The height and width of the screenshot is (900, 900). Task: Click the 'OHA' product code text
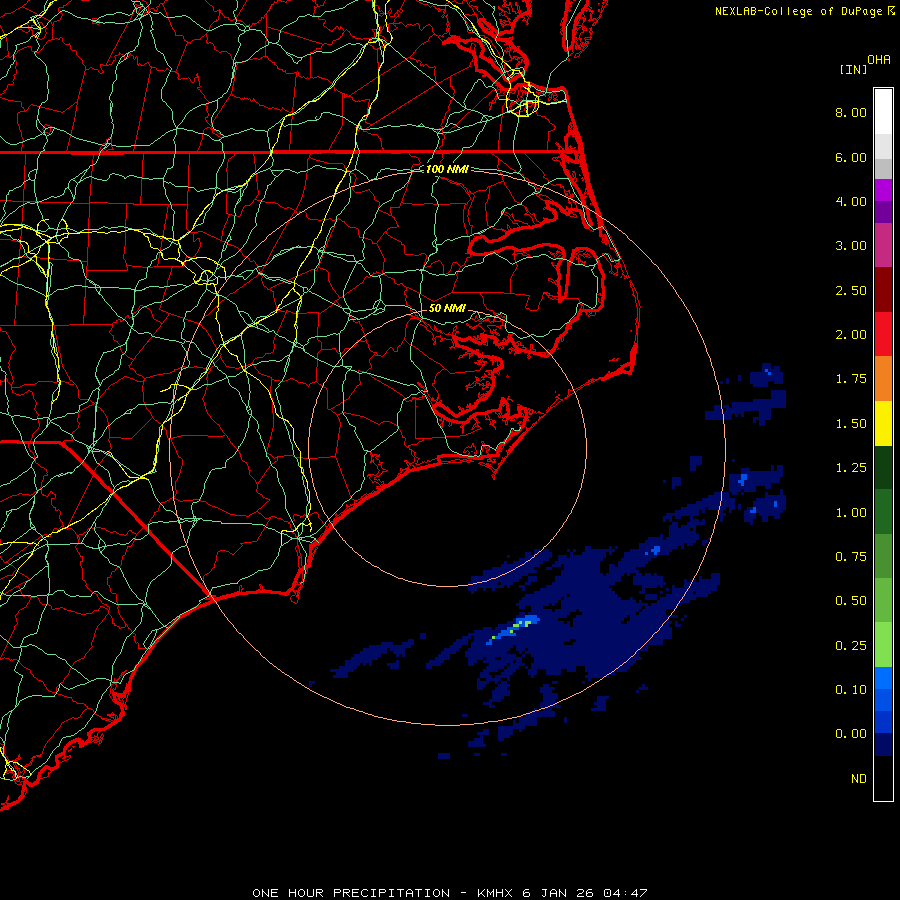pos(879,60)
